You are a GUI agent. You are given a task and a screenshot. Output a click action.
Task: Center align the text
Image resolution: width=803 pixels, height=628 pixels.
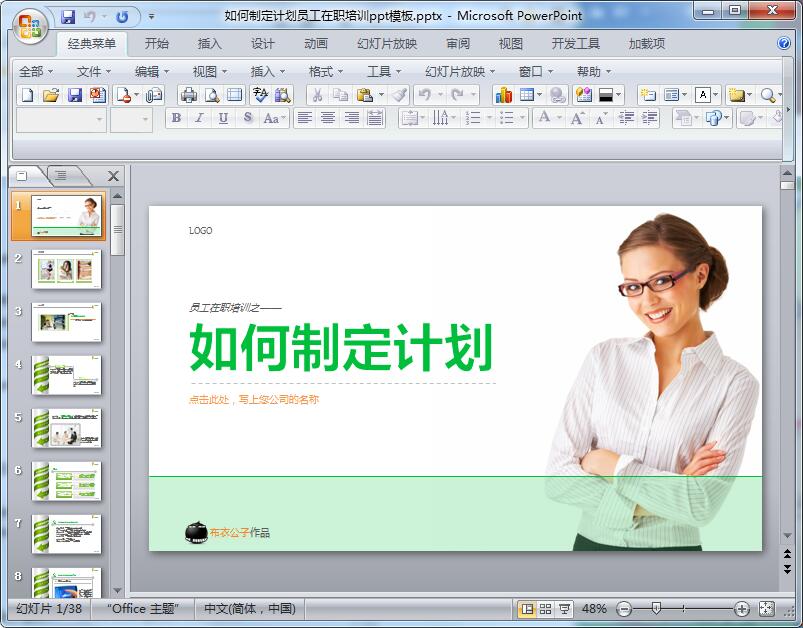(x=328, y=118)
